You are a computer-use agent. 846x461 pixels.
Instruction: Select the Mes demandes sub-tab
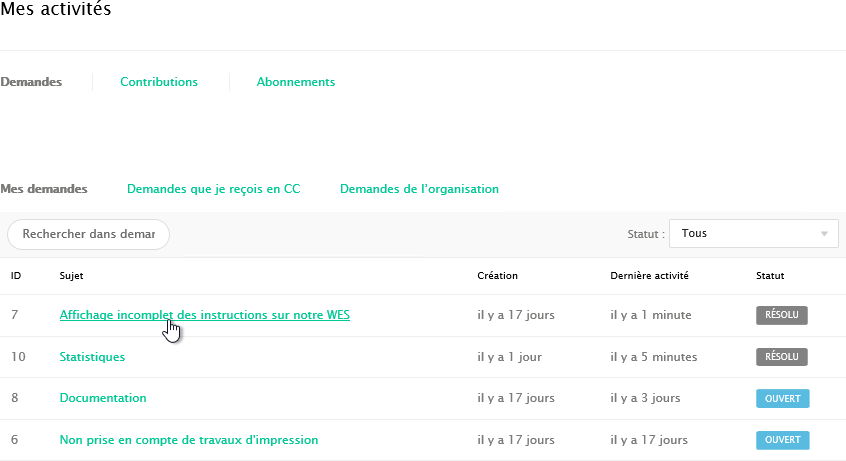(x=44, y=189)
